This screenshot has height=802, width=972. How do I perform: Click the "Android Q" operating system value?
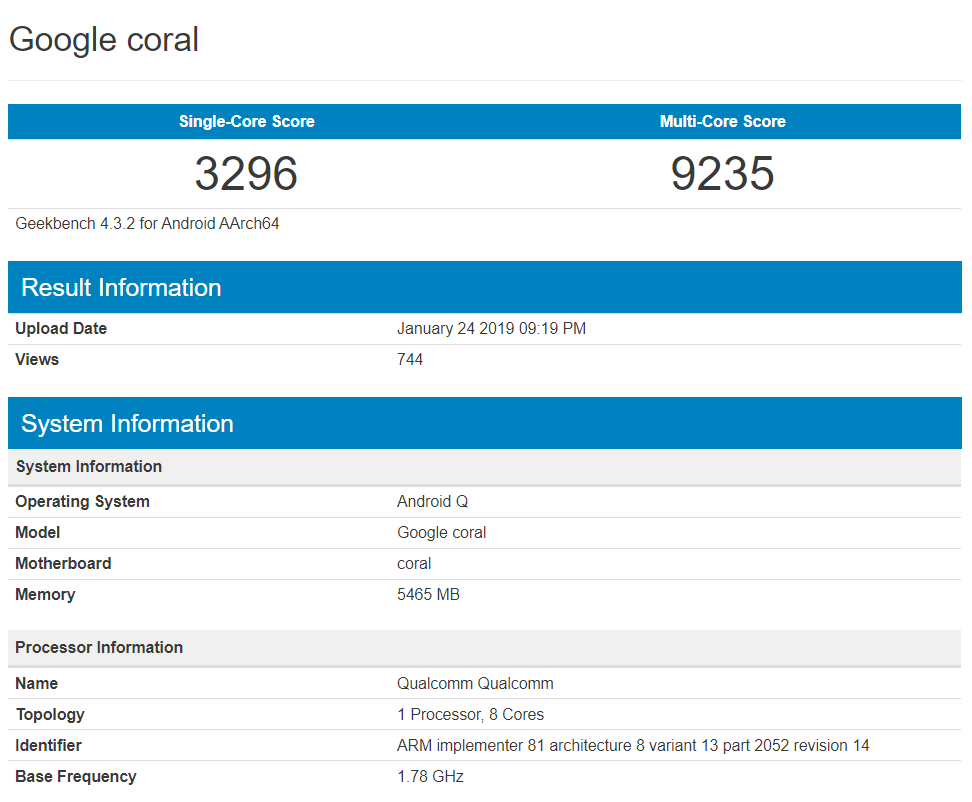(433, 501)
